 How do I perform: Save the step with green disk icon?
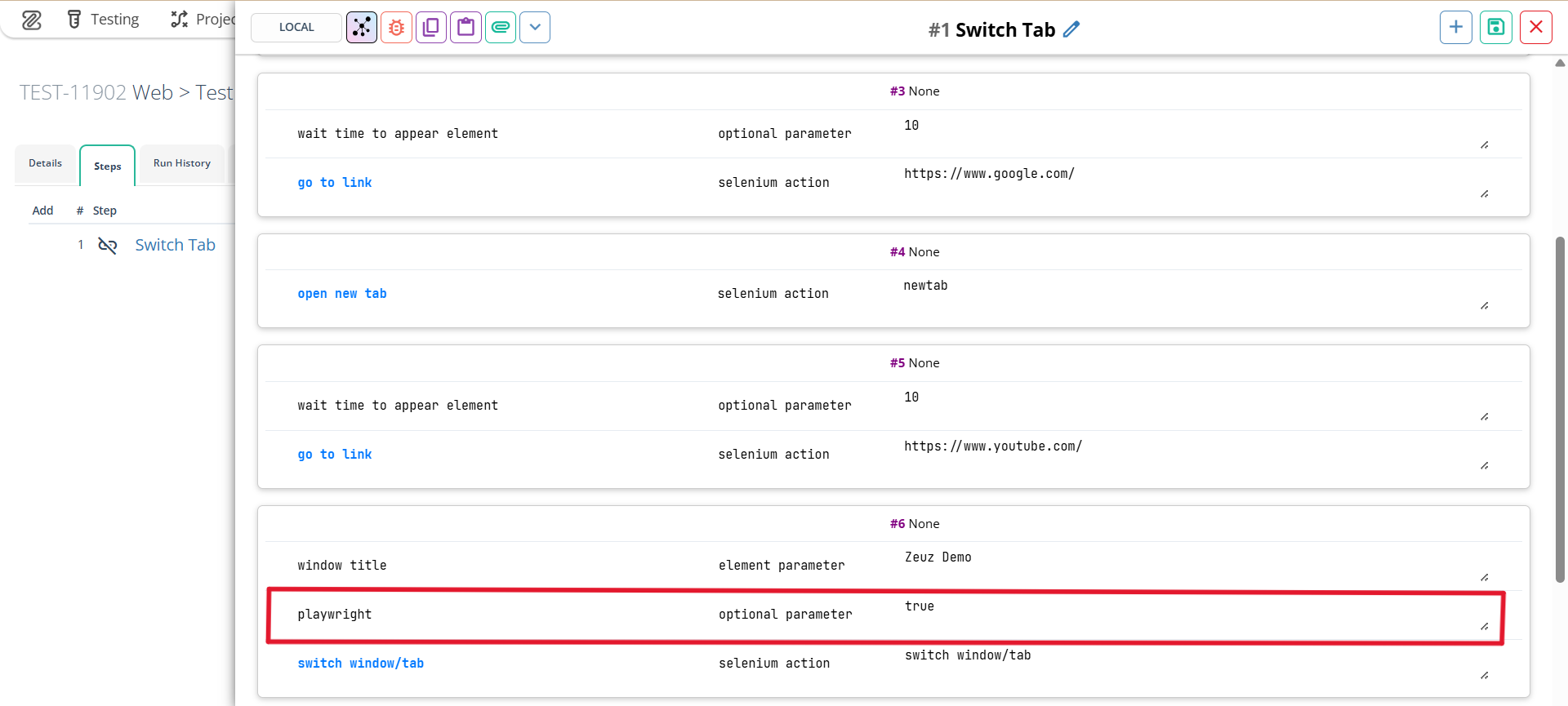[x=1495, y=27]
